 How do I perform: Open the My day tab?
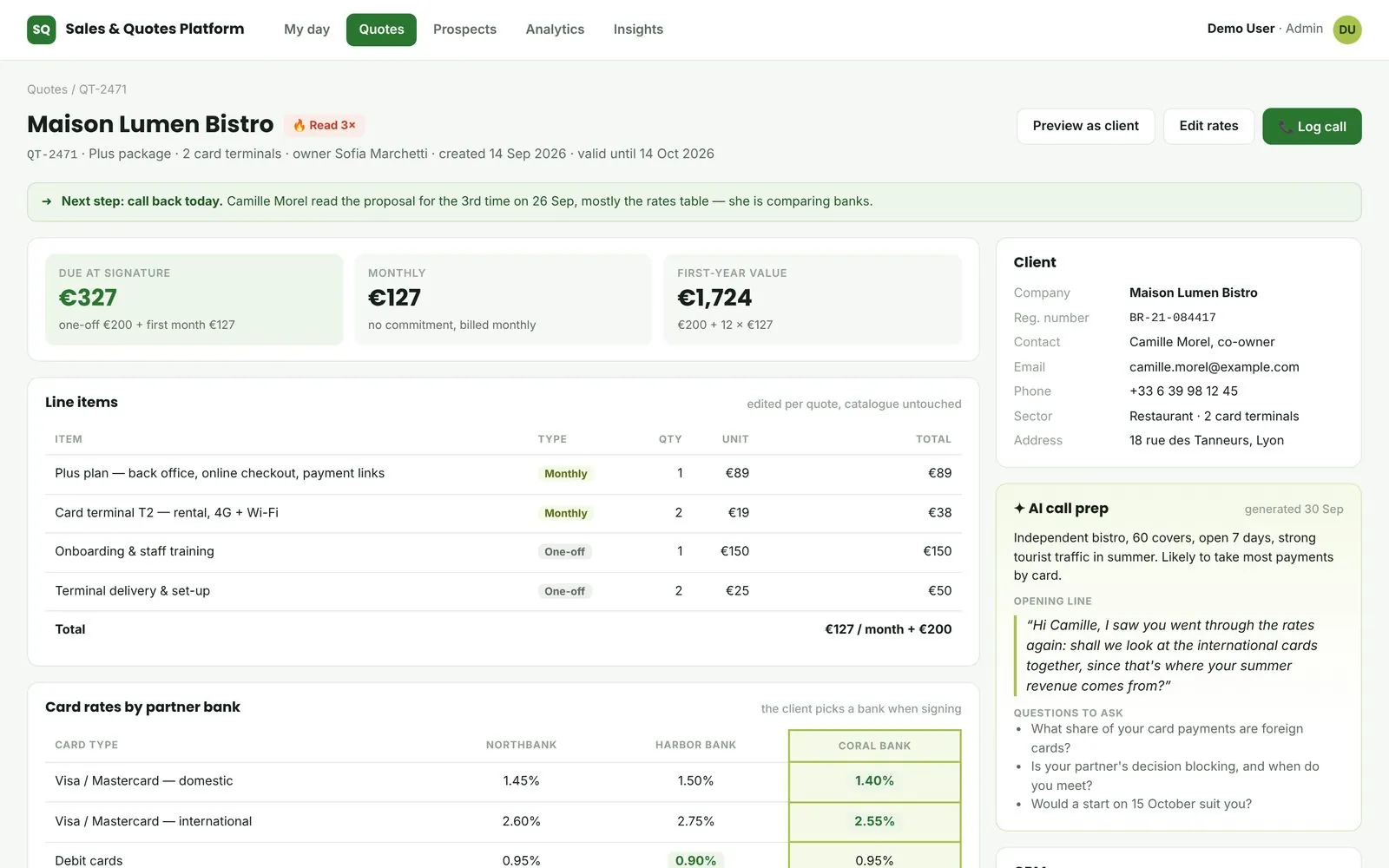click(306, 30)
